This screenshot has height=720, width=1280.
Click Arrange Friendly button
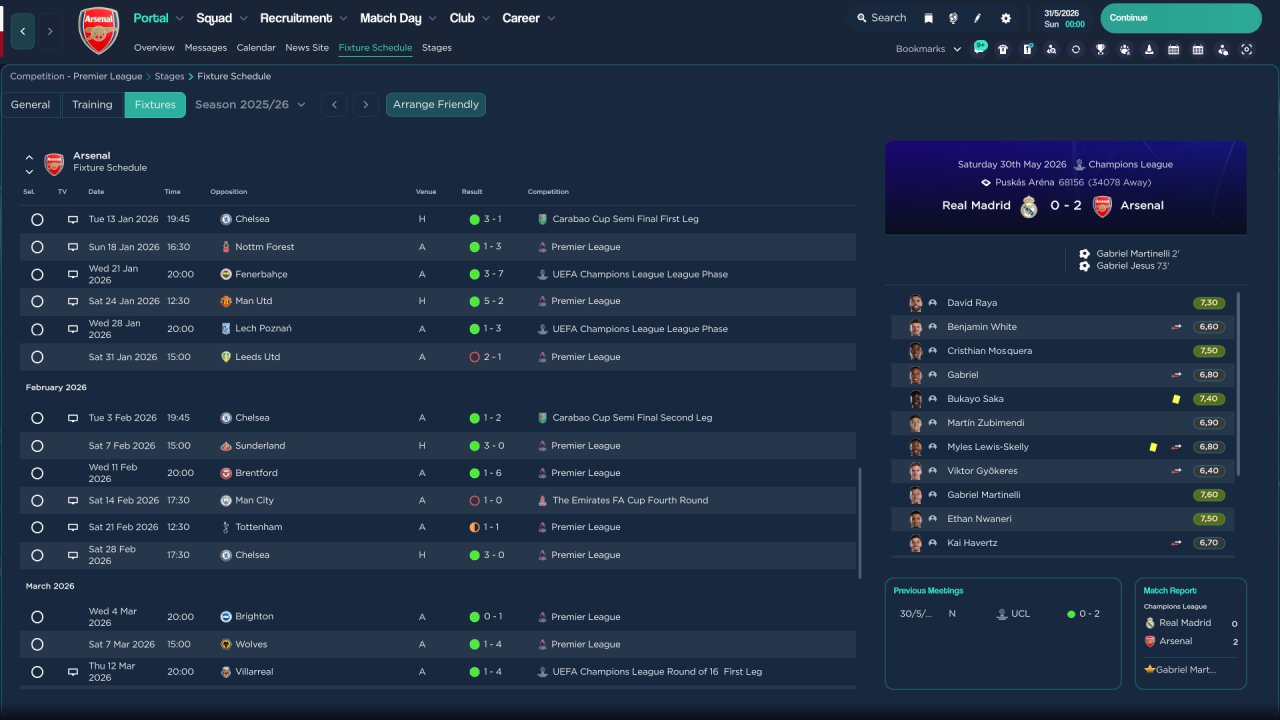435,105
